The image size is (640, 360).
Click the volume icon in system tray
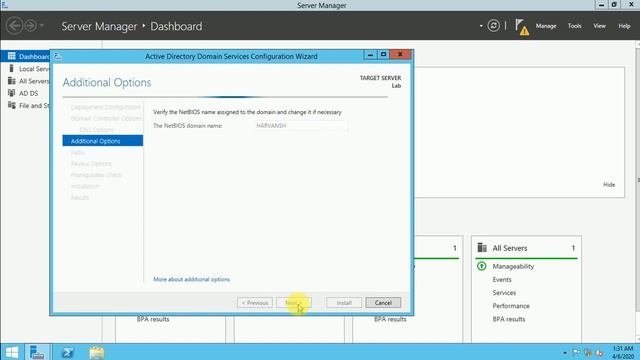coord(599,353)
